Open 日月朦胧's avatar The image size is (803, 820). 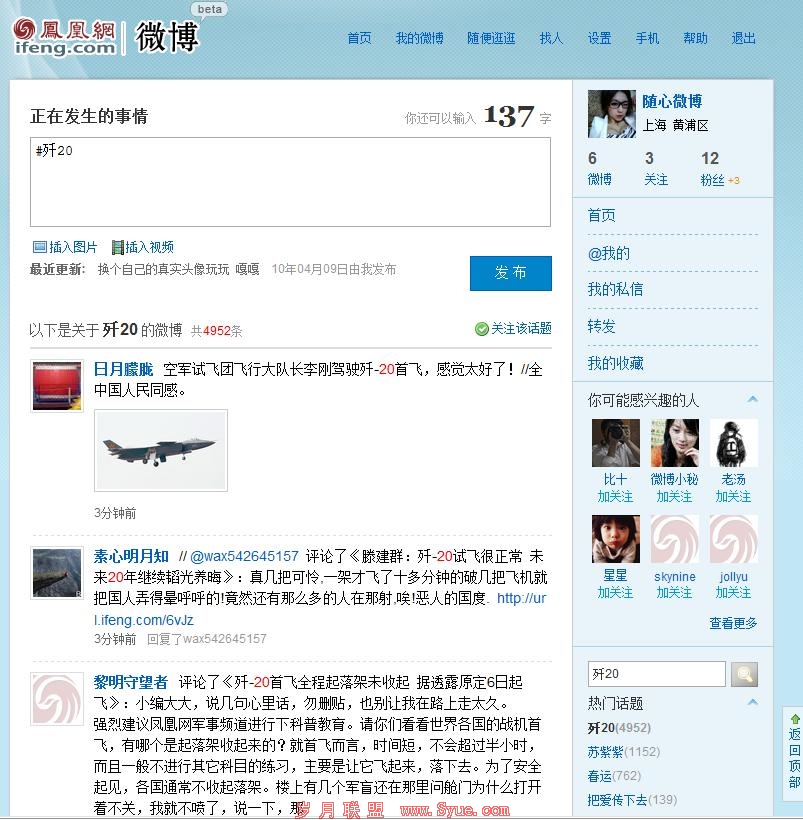(x=57, y=386)
